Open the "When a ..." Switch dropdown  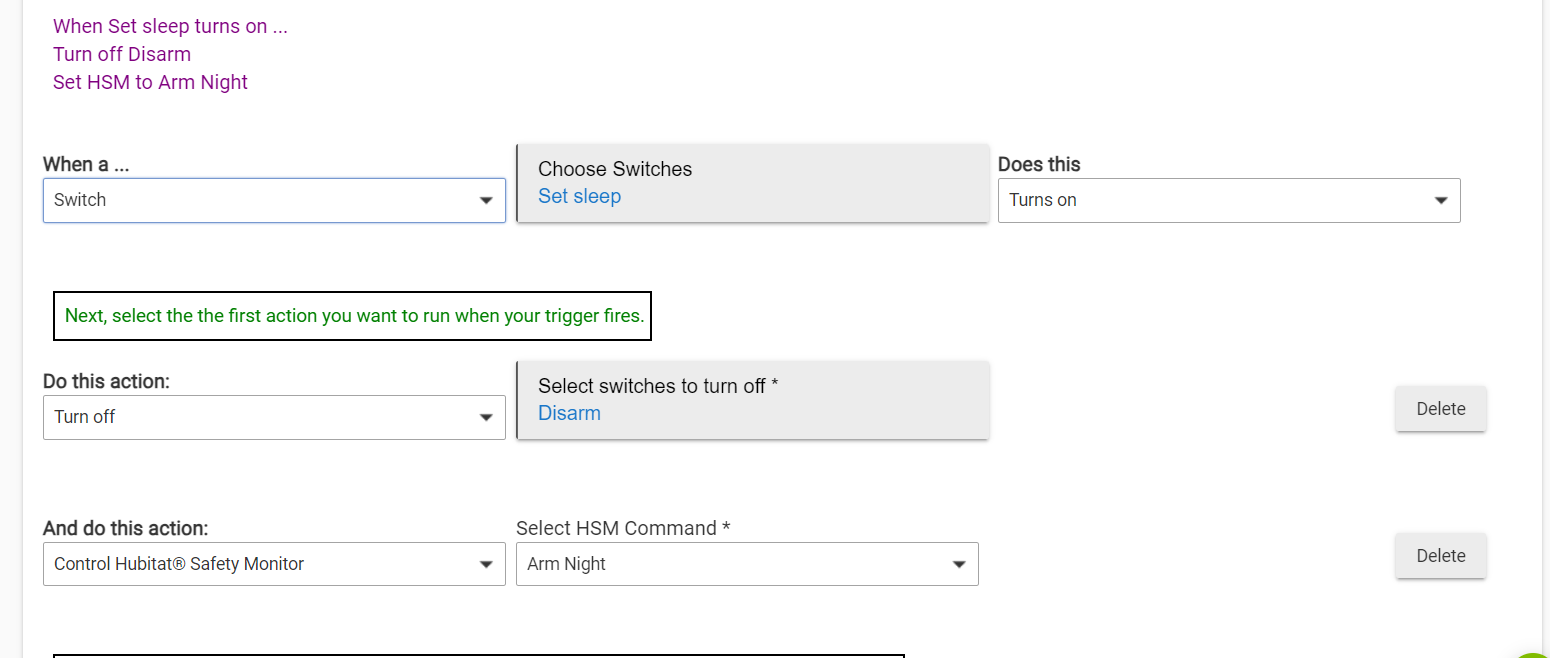(273, 200)
